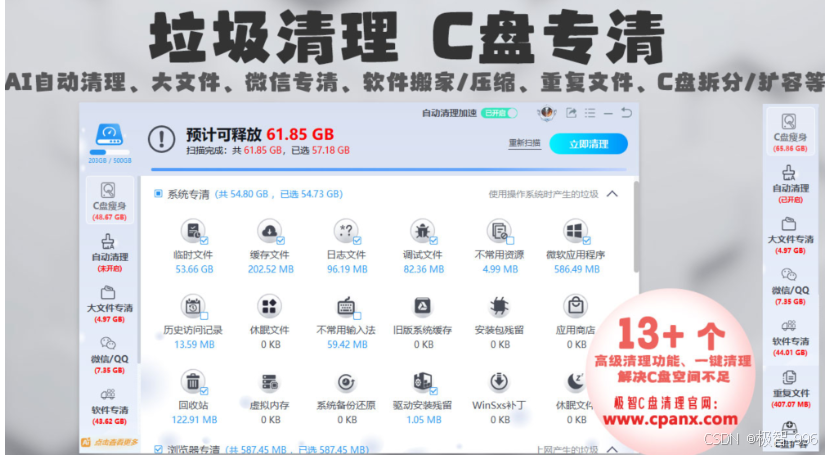Open 自动清理 in right panel
835x455 pixels.
pos(790,184)
